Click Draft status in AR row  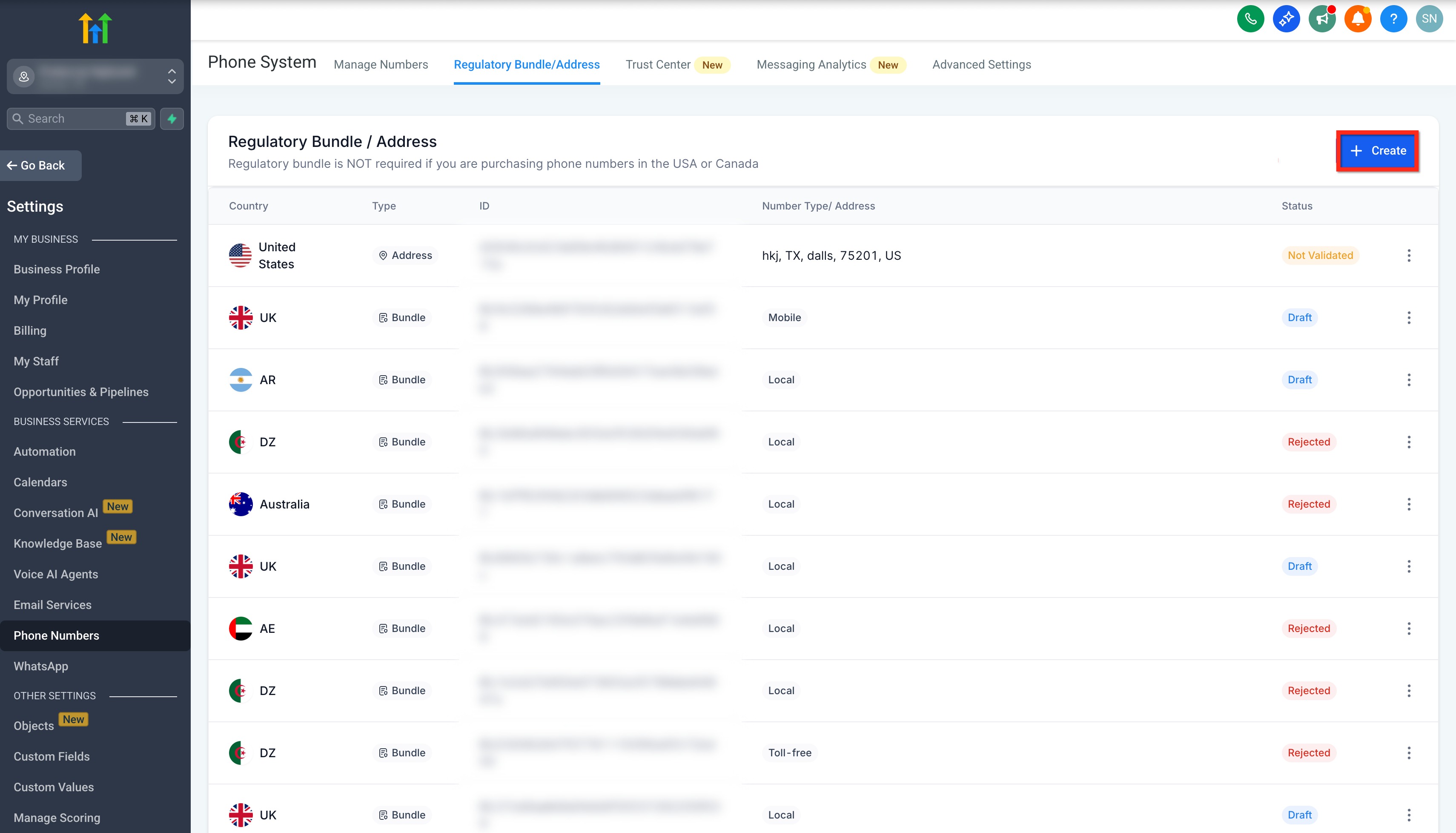[1299, 380]
